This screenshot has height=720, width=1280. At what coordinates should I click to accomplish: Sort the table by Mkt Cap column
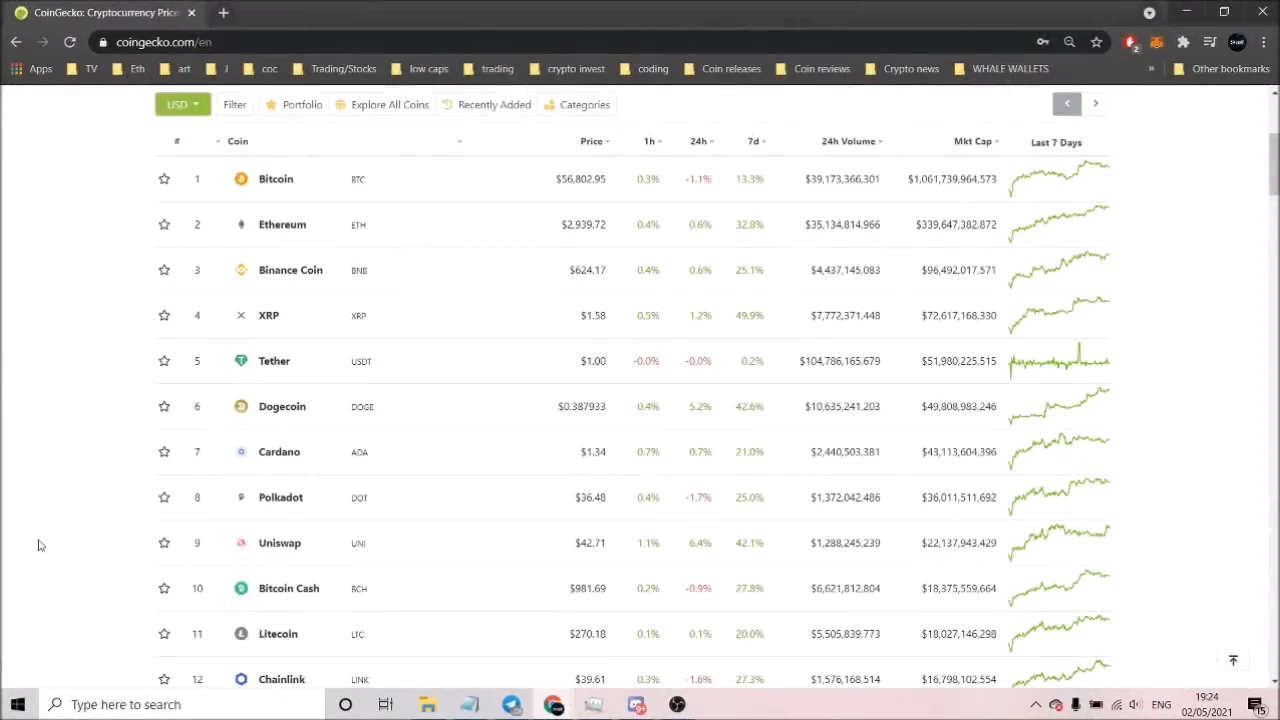tap(975, 141)
